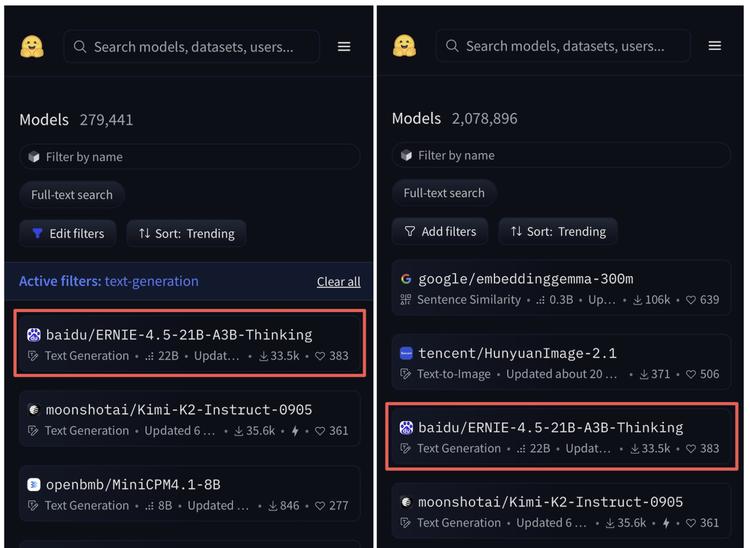Click Text-to-Image task icon
The width and height of the screenshot is (750, 548).
(406, 374)
